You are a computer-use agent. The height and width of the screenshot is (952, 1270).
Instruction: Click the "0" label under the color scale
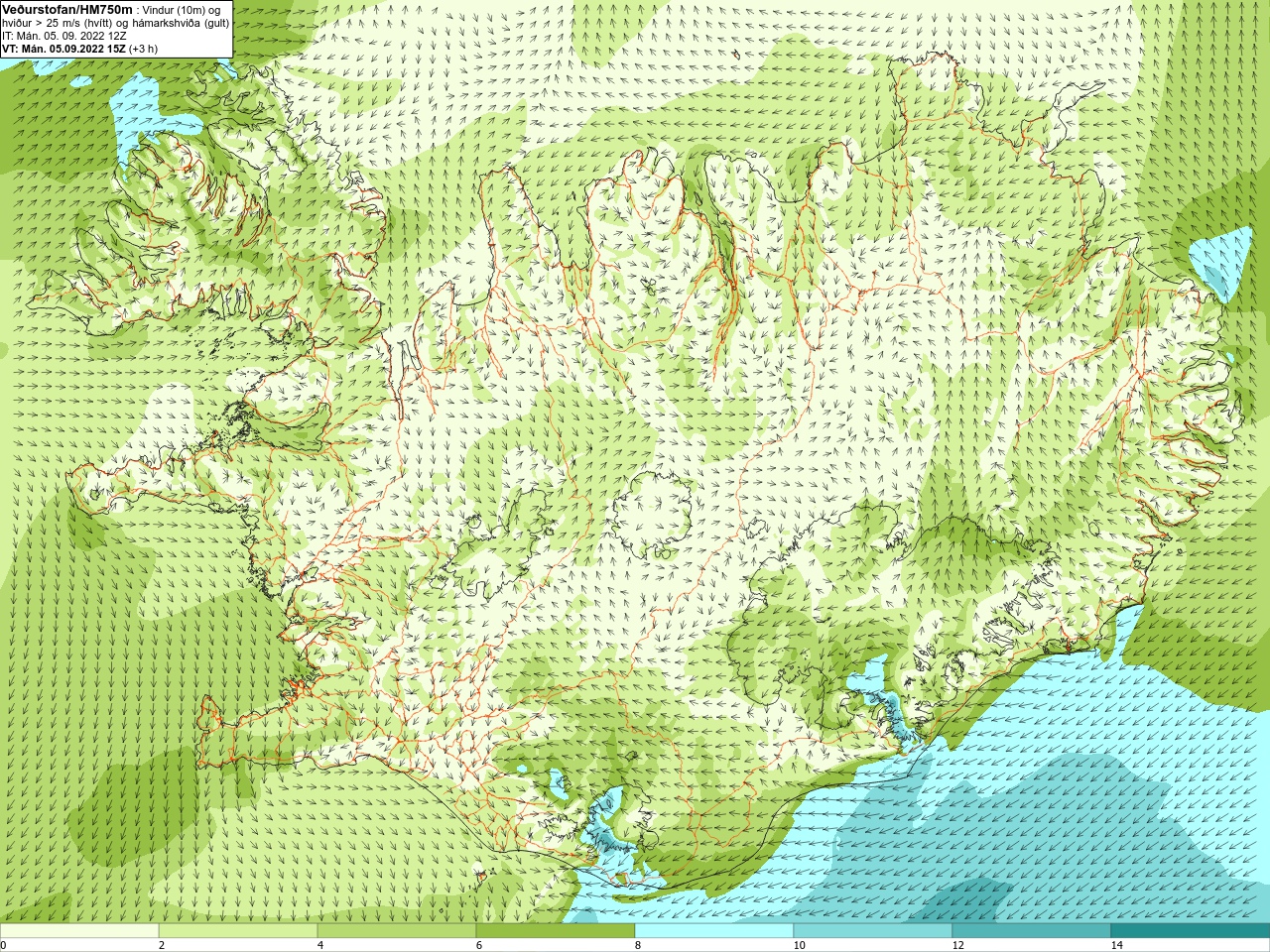coord(3,945)
